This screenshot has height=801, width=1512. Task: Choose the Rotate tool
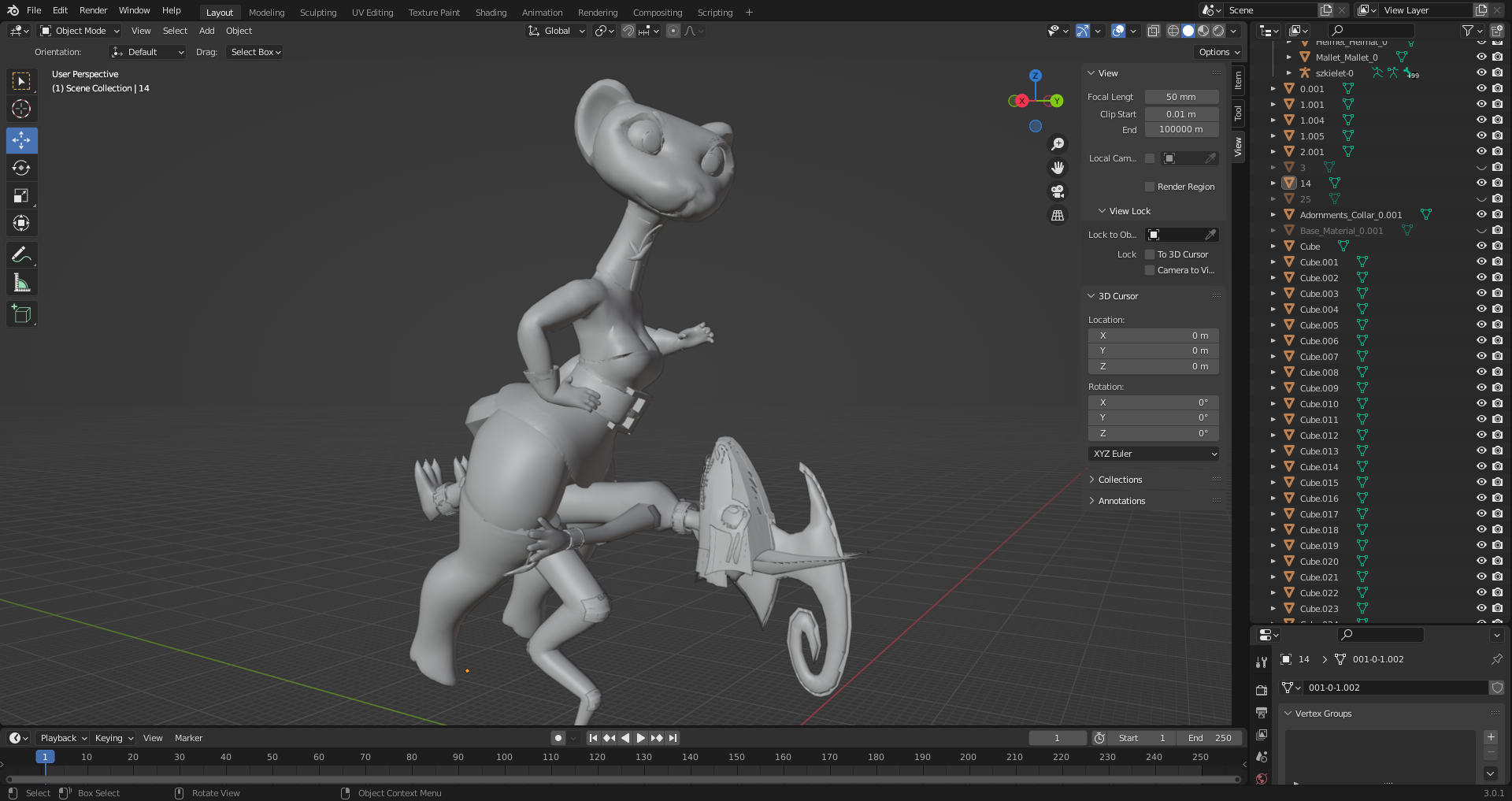pos(21,168)
